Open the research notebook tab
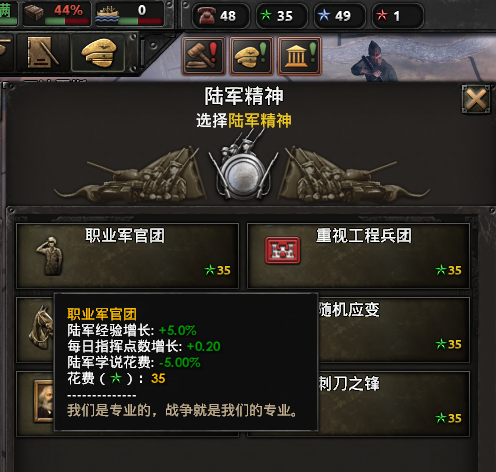Screen dimensions: 496x472 pyautogui.click(x=42, y=53)
